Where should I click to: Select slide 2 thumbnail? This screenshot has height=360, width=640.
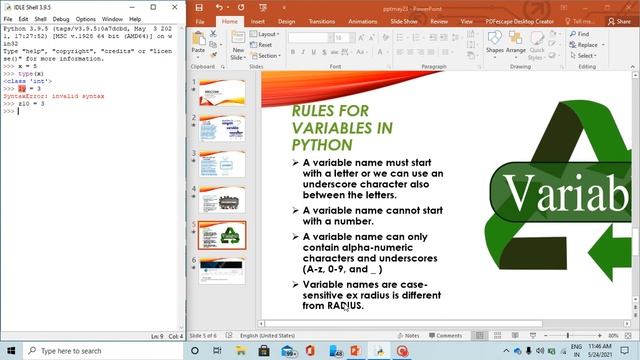222,128
